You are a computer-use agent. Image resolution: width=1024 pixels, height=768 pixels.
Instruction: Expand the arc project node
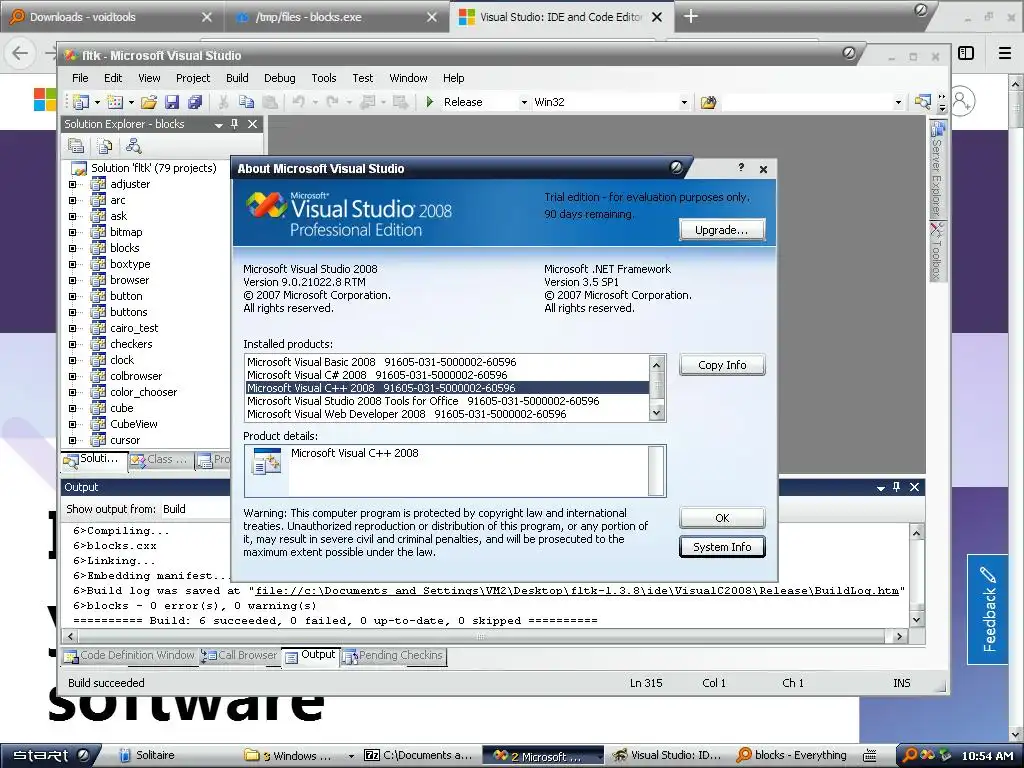72,200
